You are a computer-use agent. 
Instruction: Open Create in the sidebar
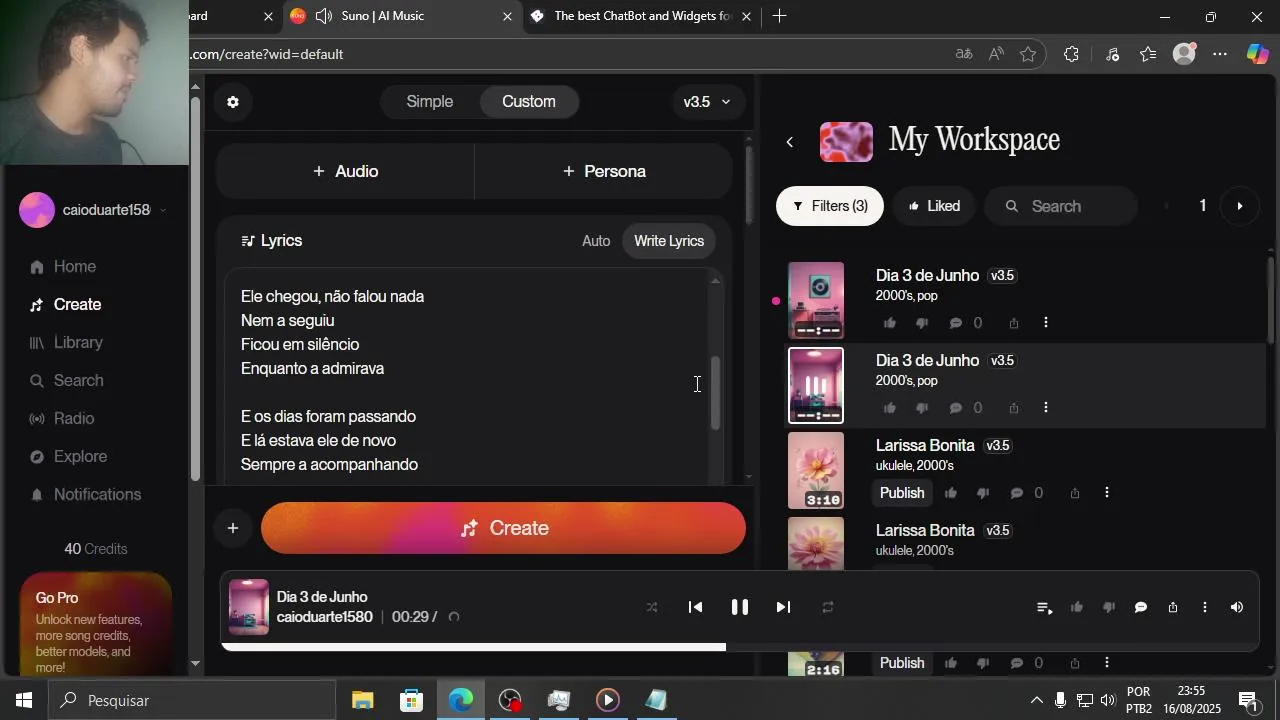pos(77,305)
